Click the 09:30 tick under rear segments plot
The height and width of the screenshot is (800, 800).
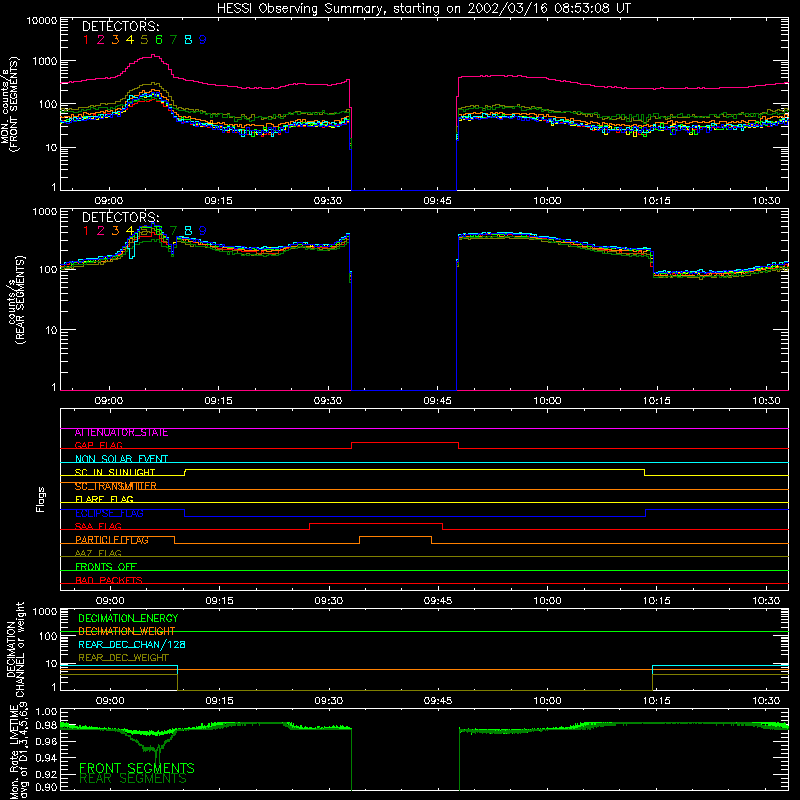click(328, 401)
